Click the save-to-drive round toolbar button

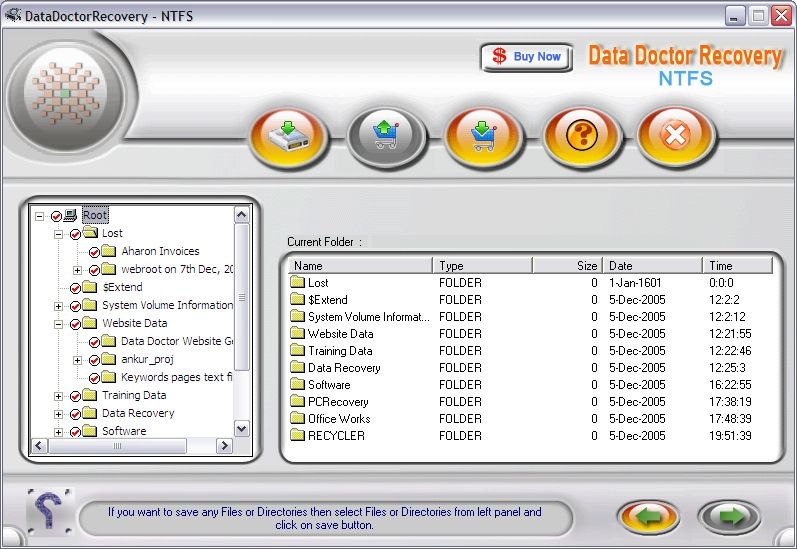[x=288, y=137]
